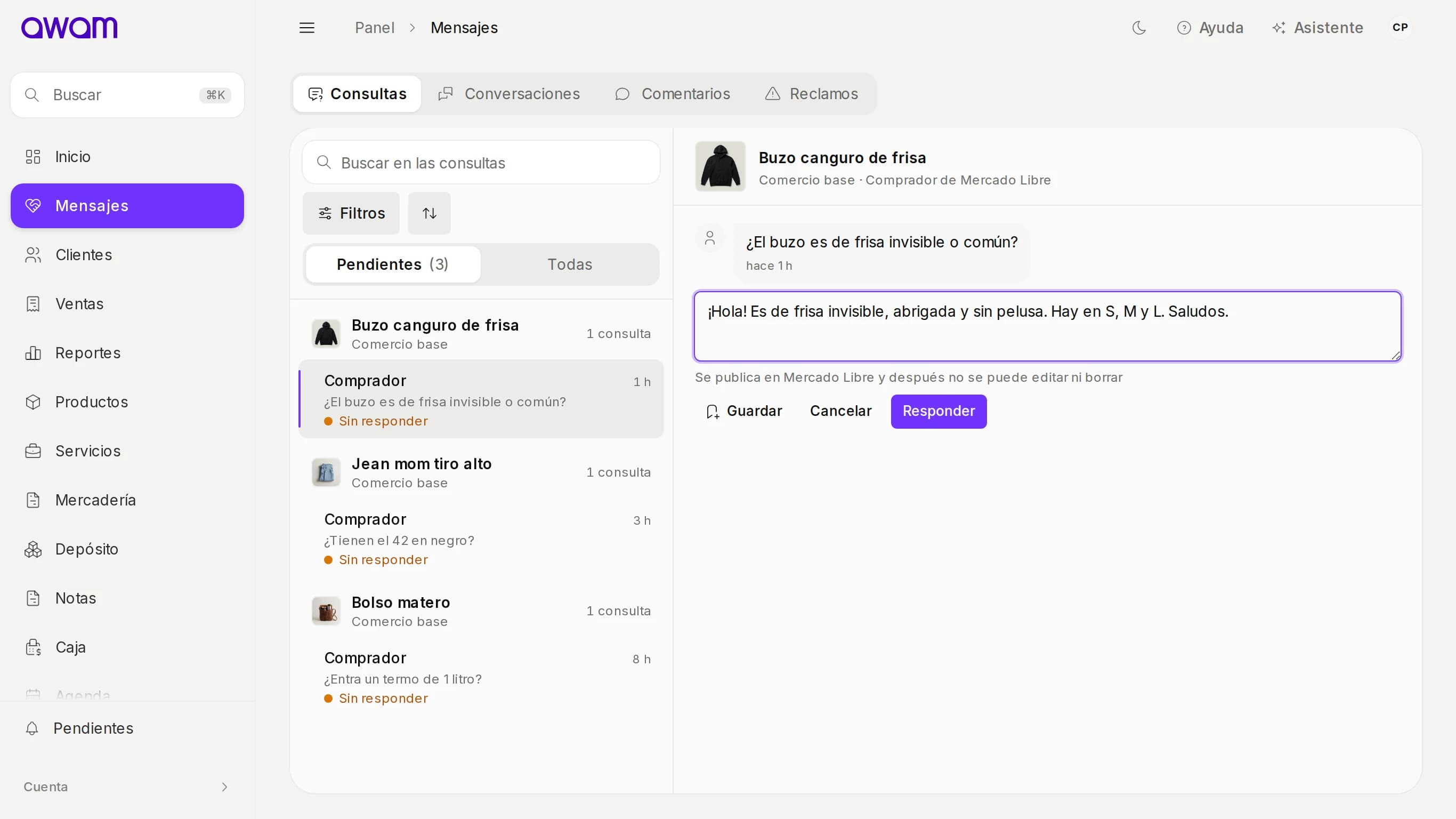Switch to dark mode moon icon
Image resolution: width=1456 pixels, height=819 pixels.
pyautogui.click(x=1139, y=28)
